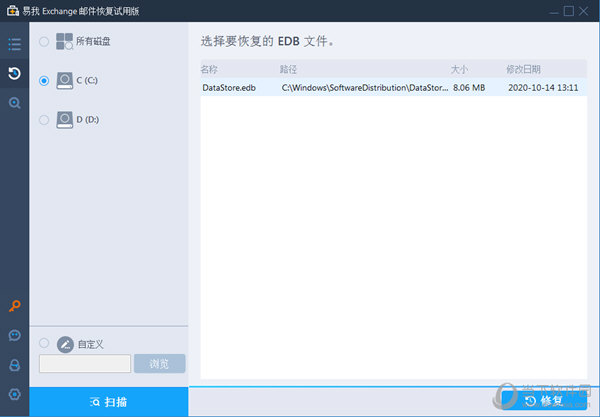The height and width of the screenshot is (417, 600).
Task: Click the custom pencil icon
Action: 65,344
